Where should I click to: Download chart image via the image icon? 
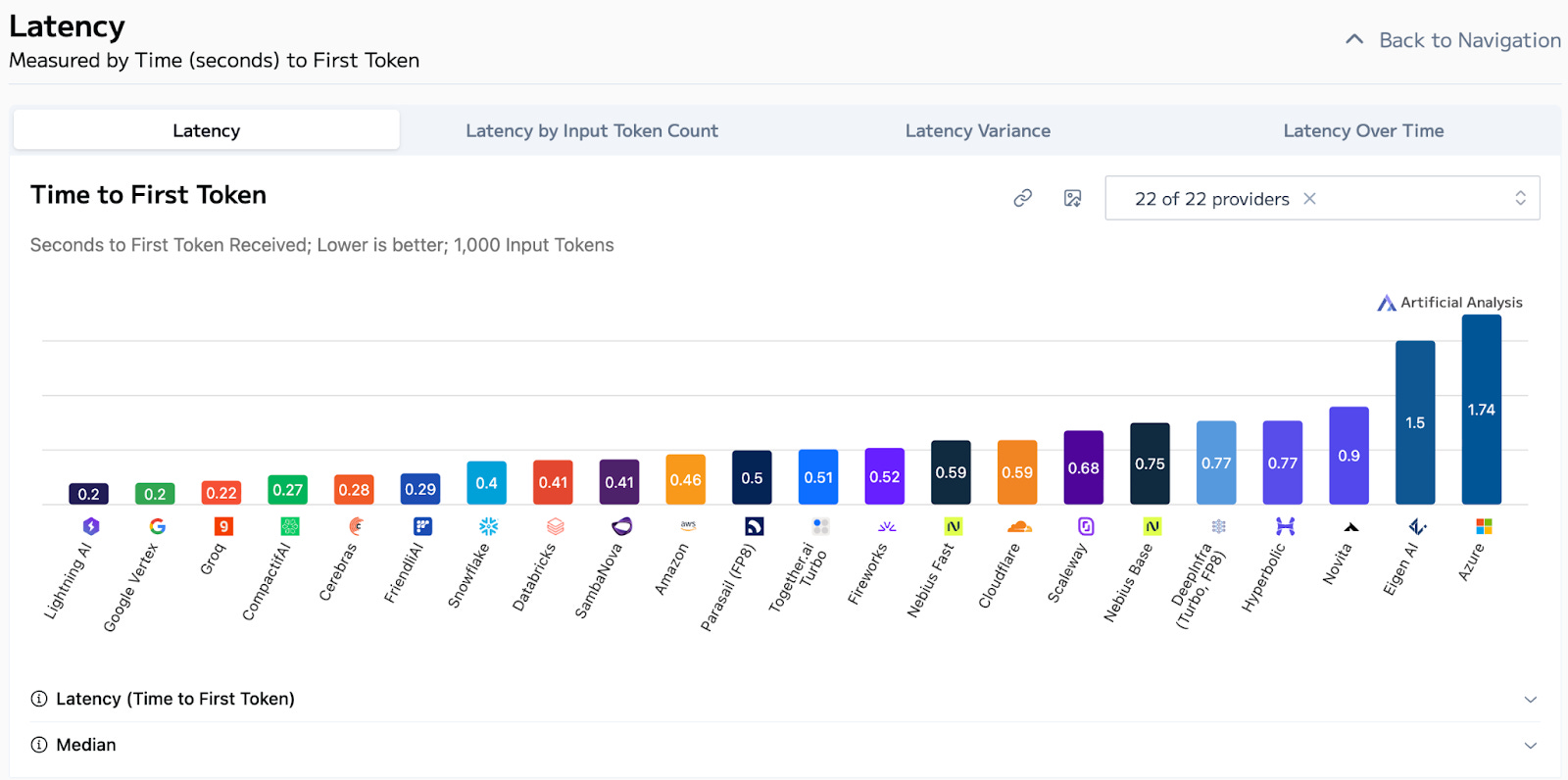[x=1073, y=198]
